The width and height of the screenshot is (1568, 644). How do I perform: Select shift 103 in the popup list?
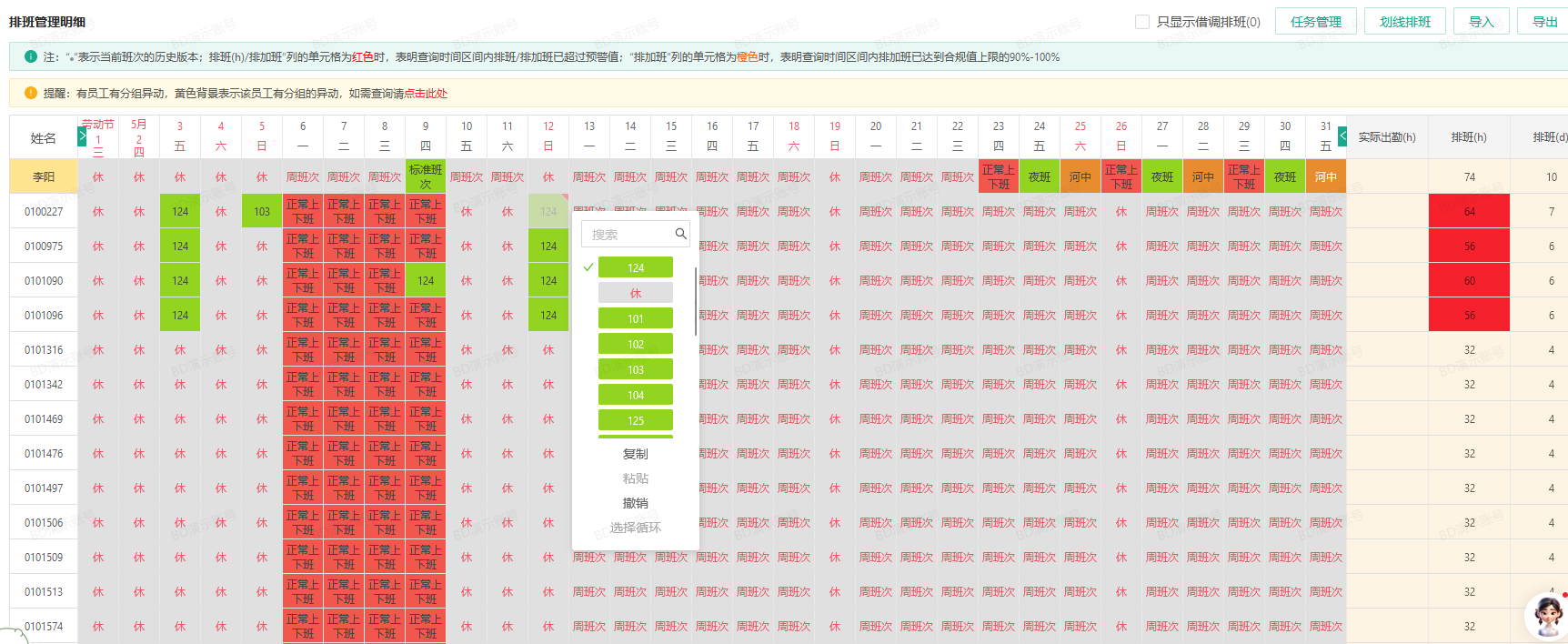point(635,369)
